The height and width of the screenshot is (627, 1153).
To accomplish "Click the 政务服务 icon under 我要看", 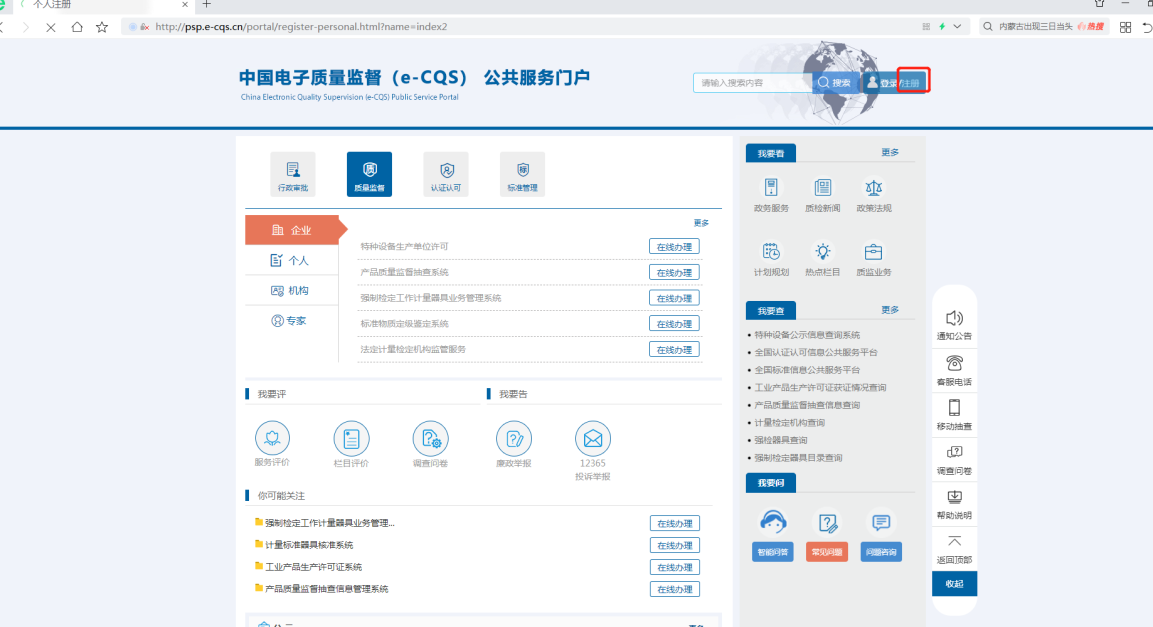I will (771, 188).
